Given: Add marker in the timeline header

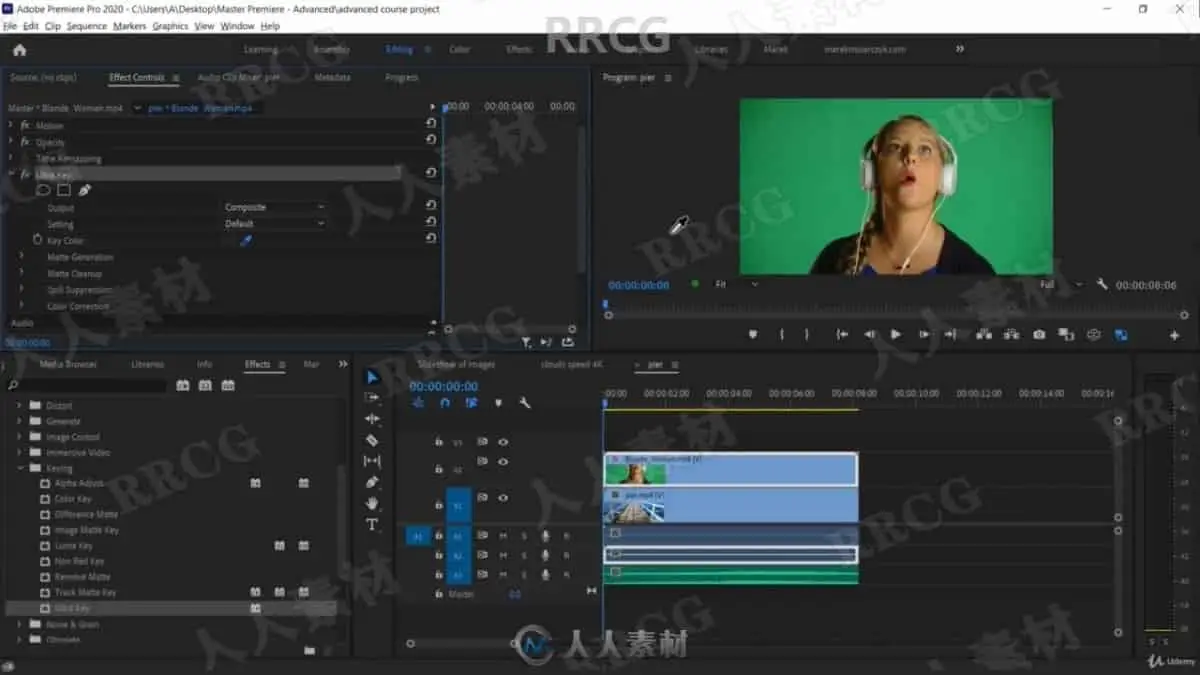Looking at the screenshot, I should [x=498, y=403].
